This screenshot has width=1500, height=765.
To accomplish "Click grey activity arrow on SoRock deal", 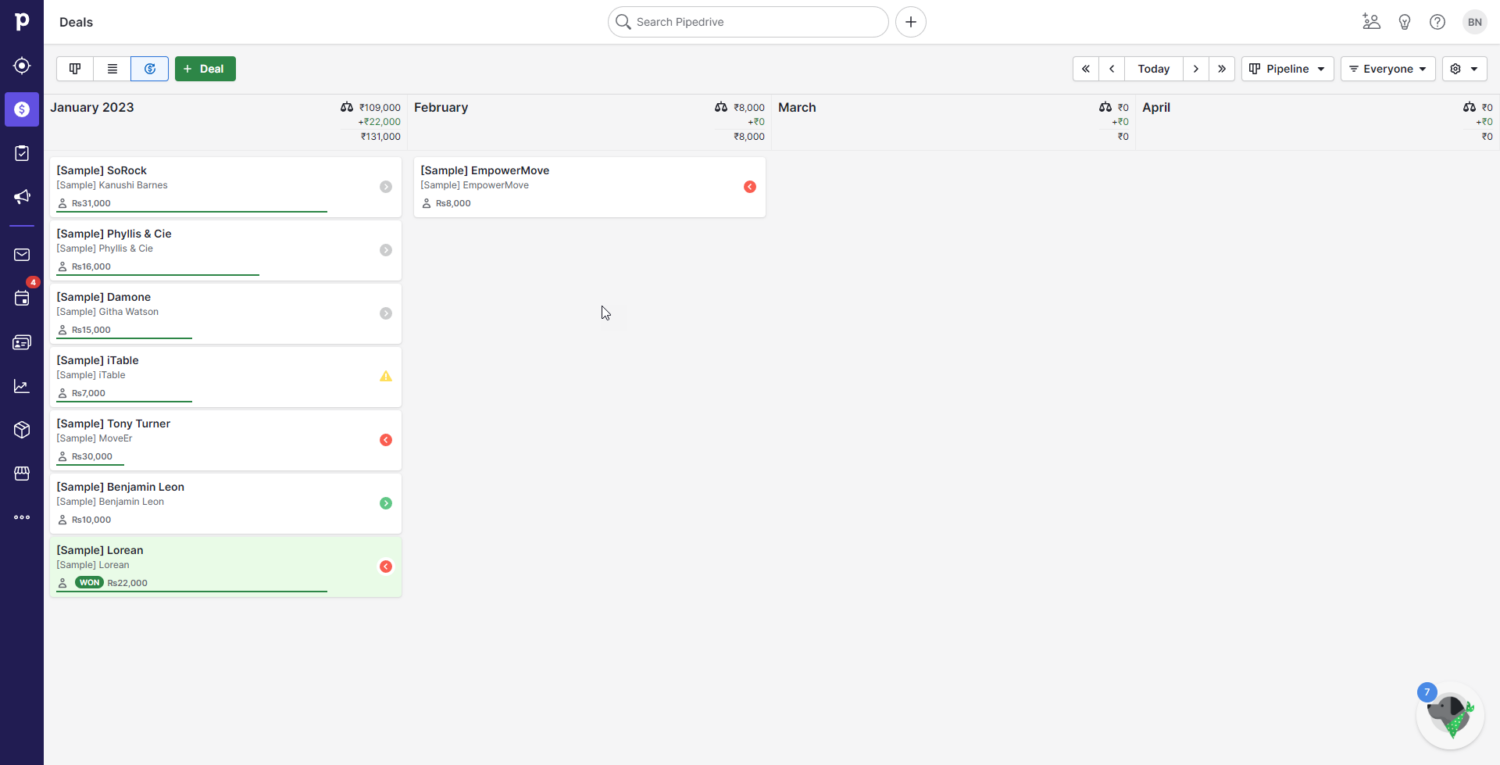I will tap(386, 187).
